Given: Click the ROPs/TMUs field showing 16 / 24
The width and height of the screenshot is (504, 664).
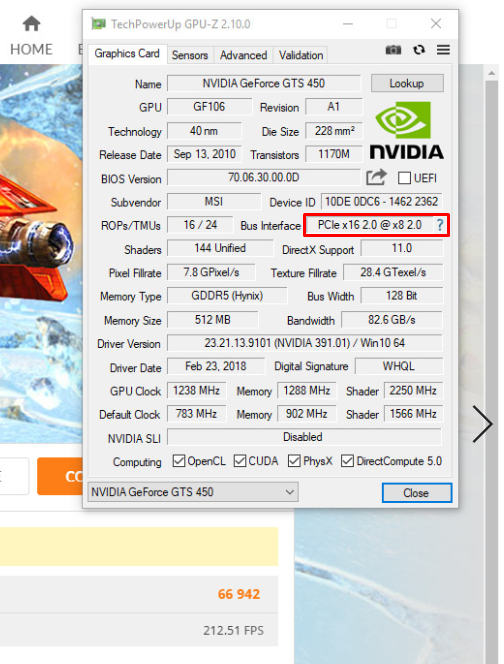Looking at the screenshot, I should click(200, 225).
